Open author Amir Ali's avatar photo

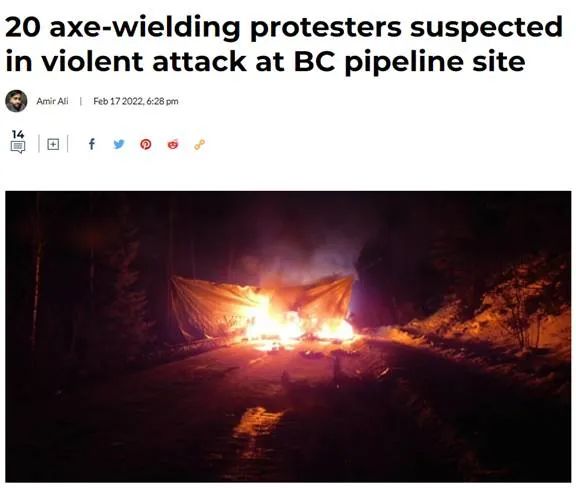coord(16,101)
